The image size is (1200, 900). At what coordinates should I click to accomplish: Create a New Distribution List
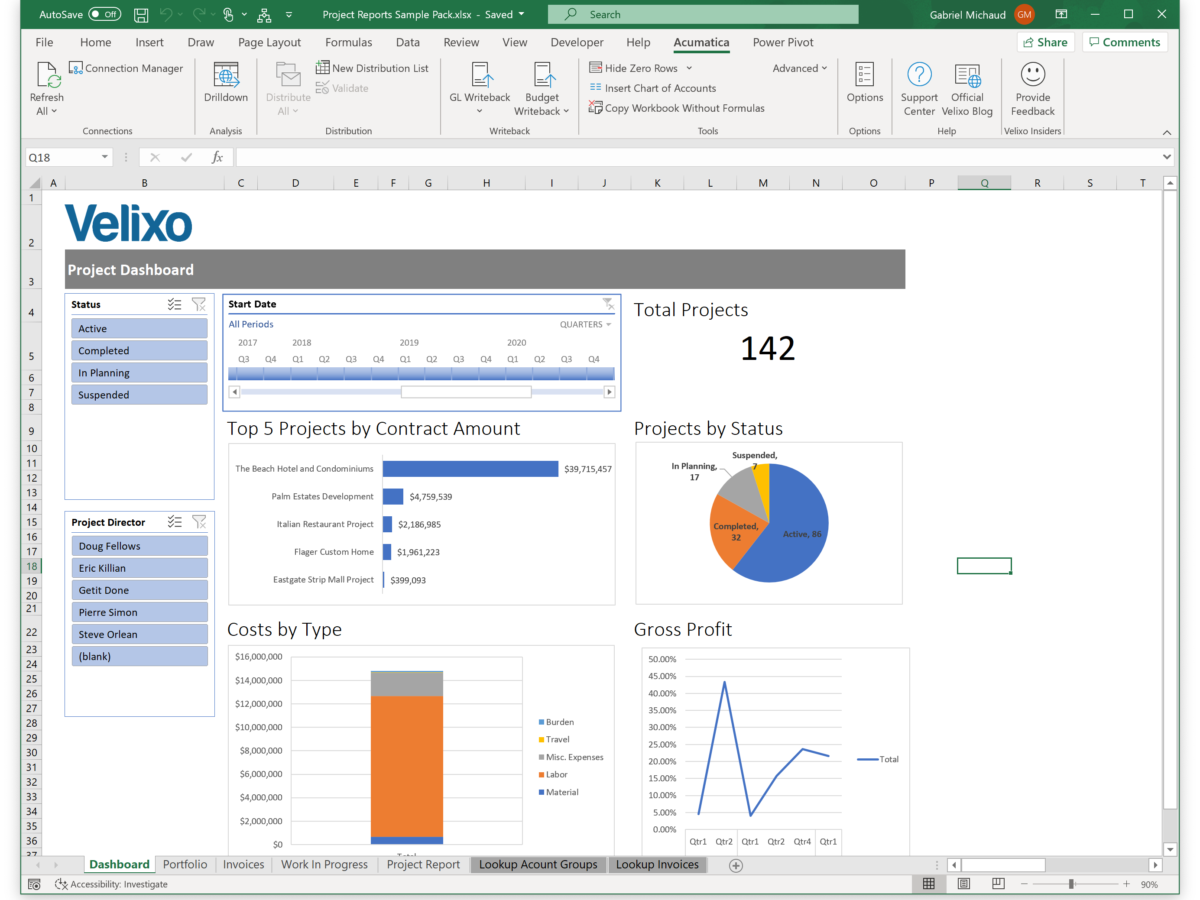[x=373, y=67]
